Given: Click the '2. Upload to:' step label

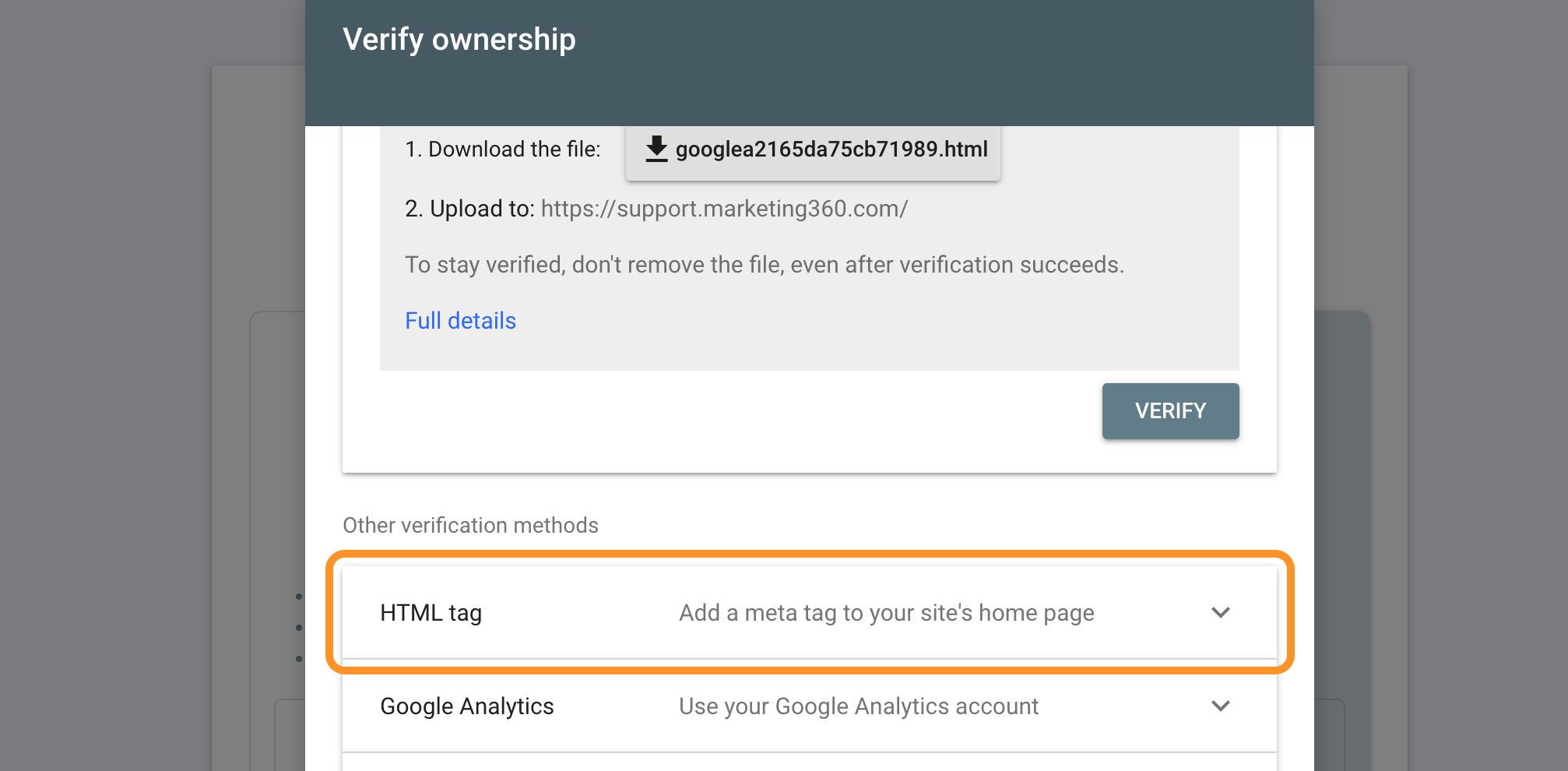Looking at the screenshot, I should point(469,209).
